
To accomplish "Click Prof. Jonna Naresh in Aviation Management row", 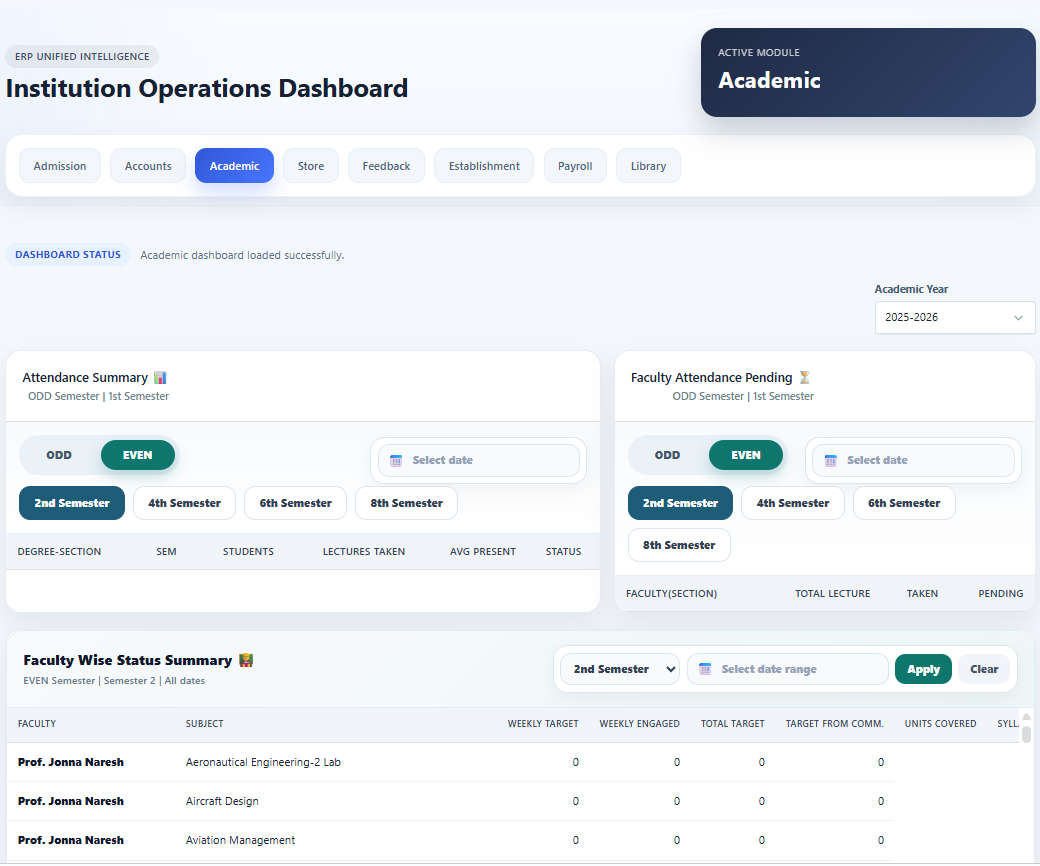I will 70,840.
